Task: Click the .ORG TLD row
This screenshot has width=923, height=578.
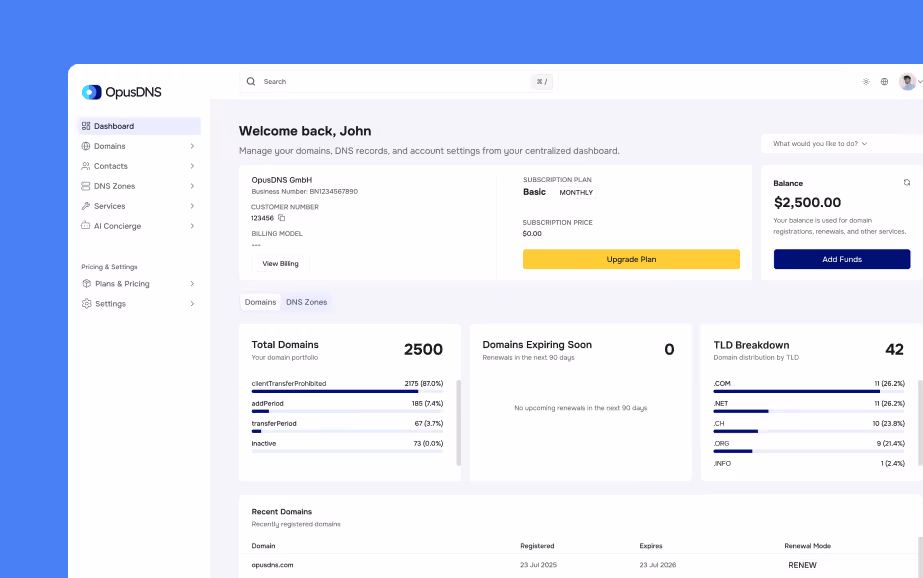Action: 809,447
